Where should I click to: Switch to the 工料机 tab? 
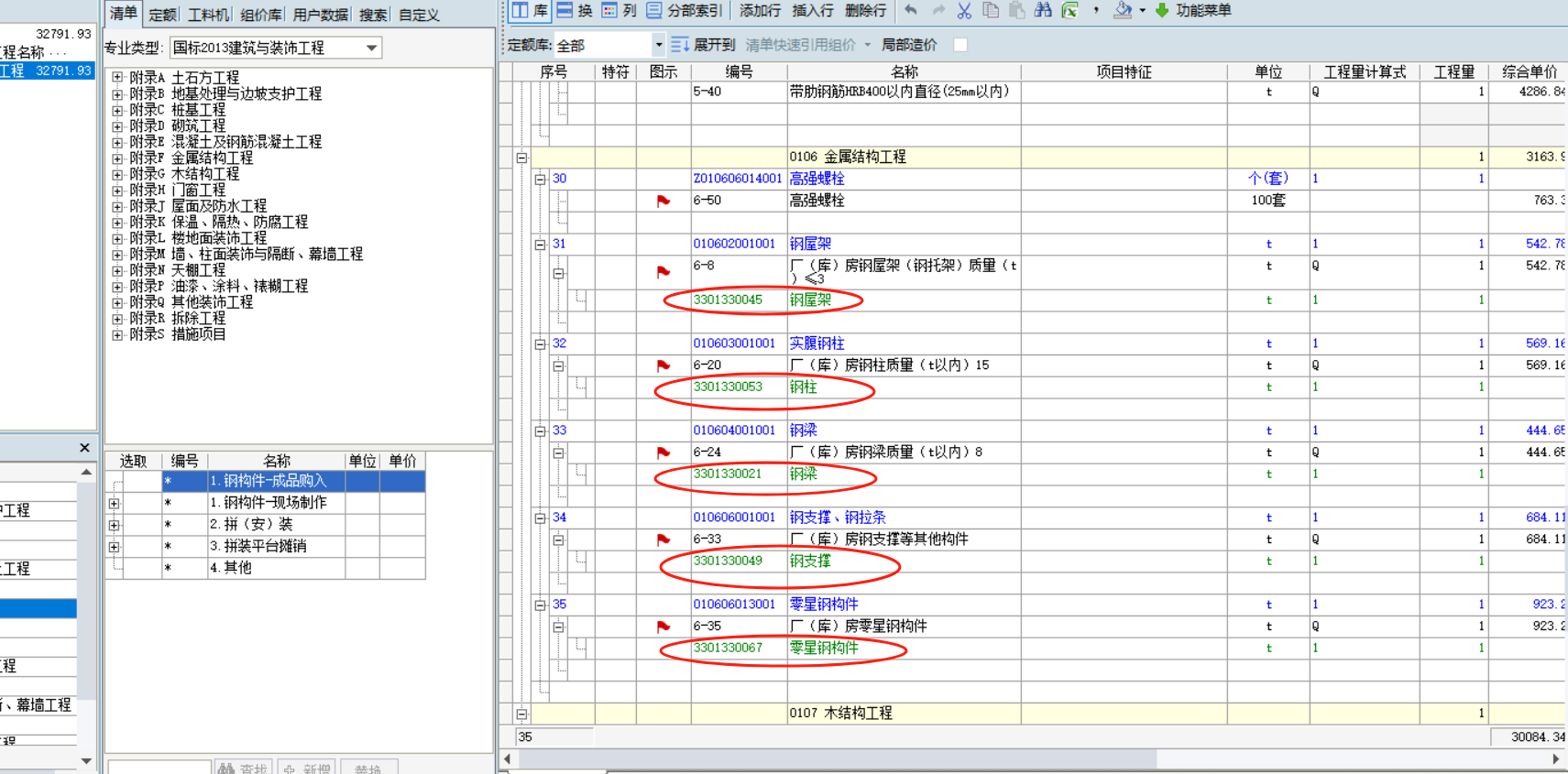[208, 15]
